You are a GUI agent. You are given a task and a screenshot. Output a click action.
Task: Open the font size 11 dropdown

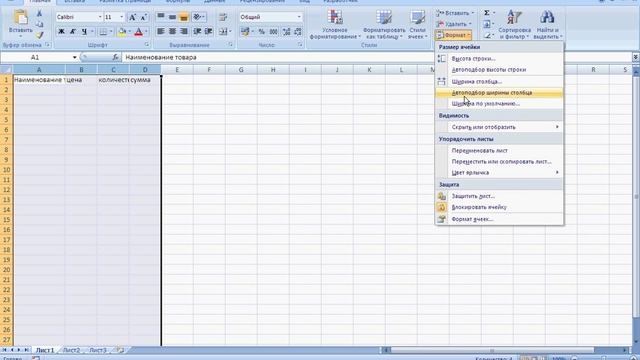pyautogui.click(x=122, y=17)
